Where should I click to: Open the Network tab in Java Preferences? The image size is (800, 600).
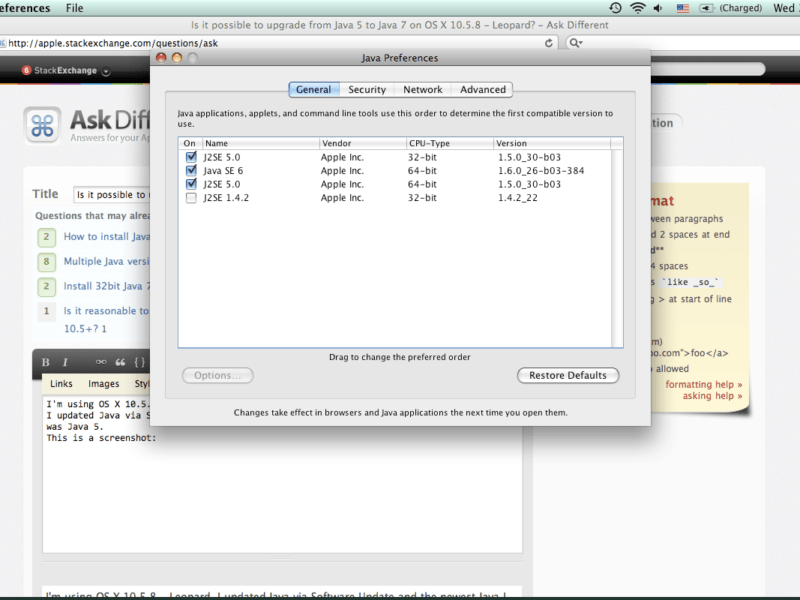tap(423, 90)
